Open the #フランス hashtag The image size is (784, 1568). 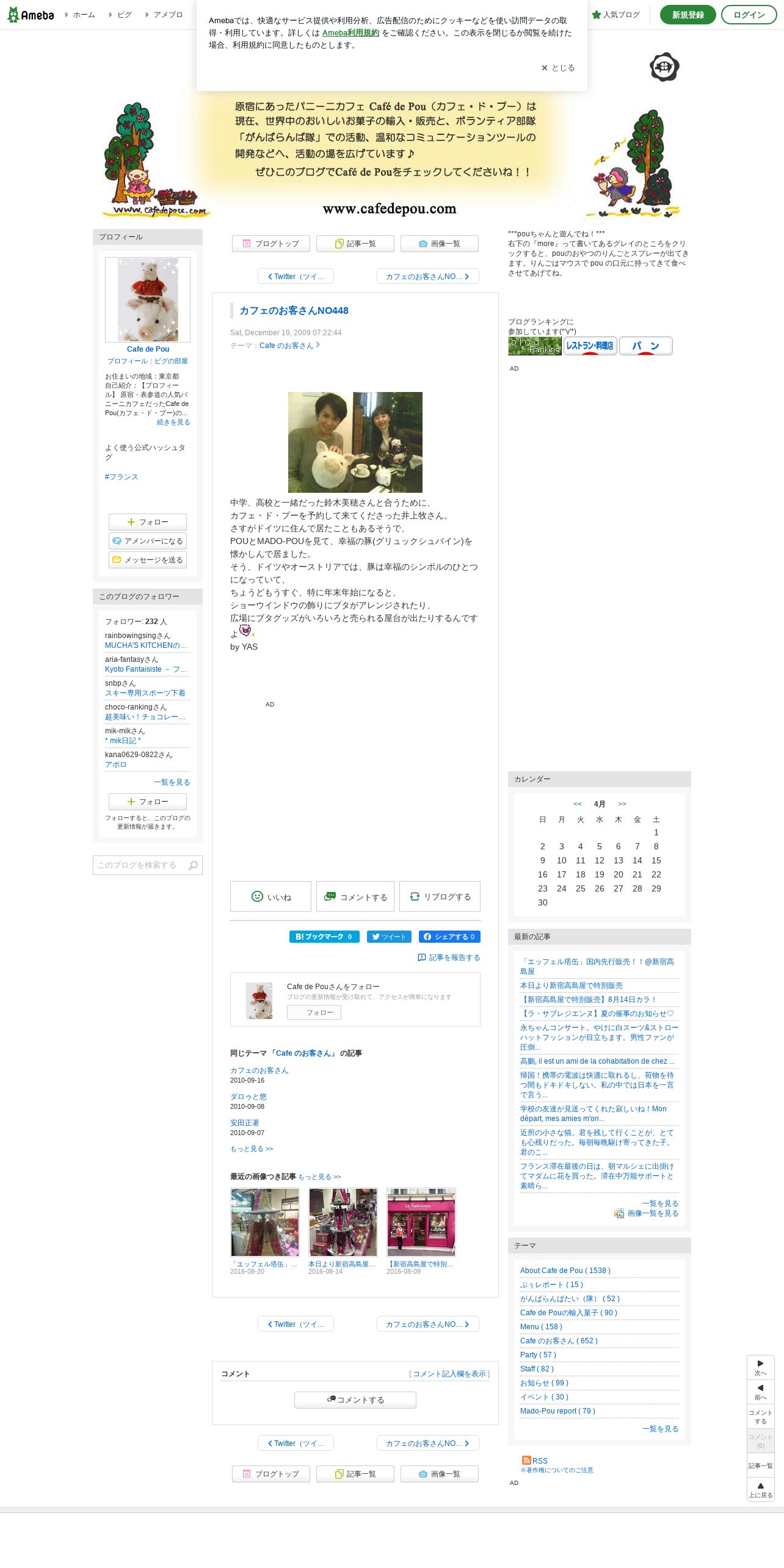pos(122,477)
